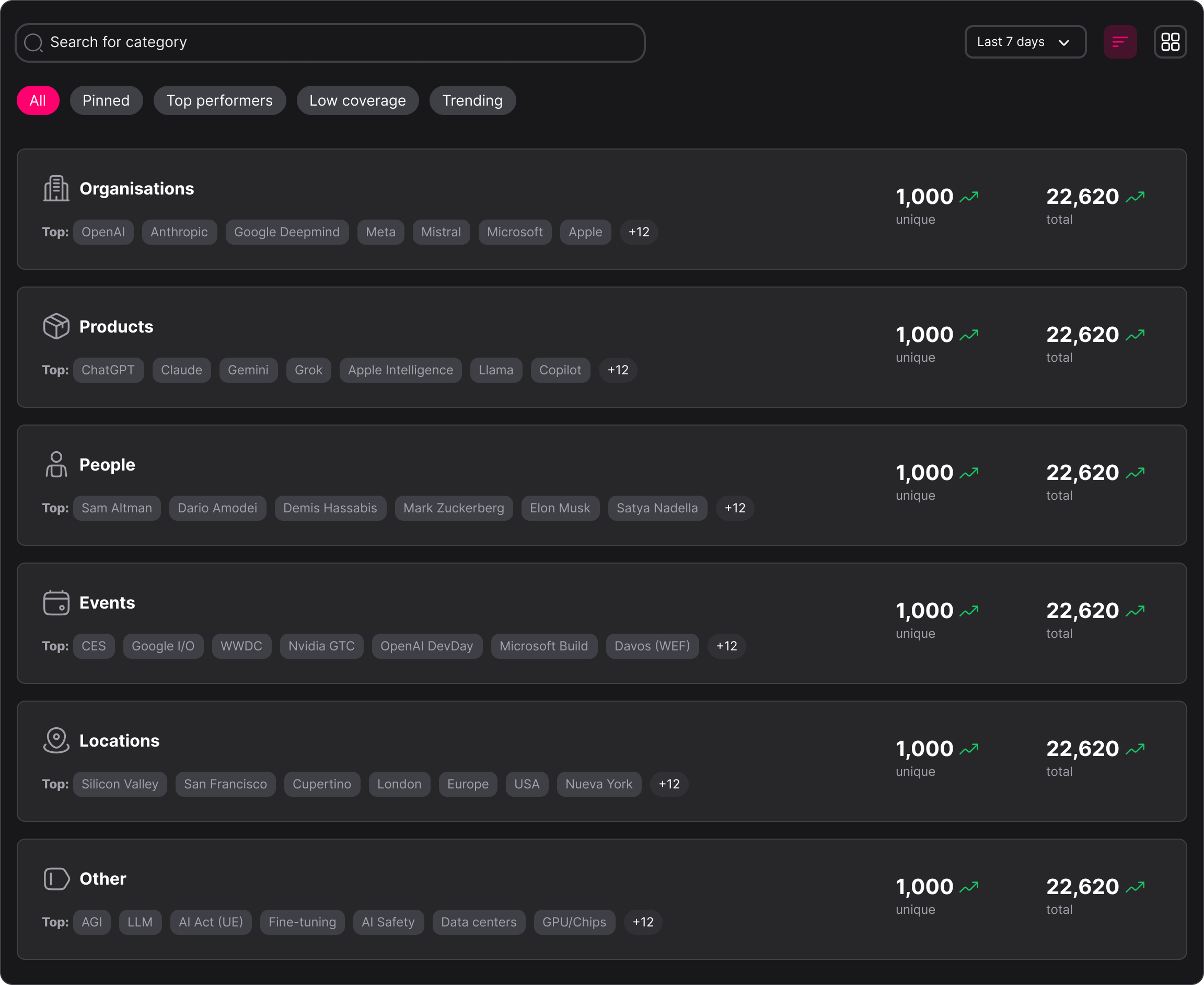Expand +12 more in Events
Image resolution: width=1204 pixels, height=985 pixels.
726,646
